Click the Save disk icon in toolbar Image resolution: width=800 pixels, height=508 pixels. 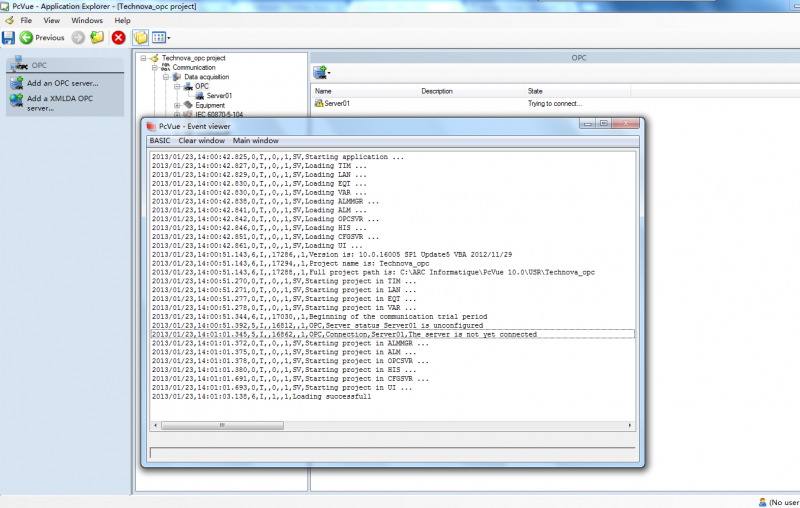(x=8, y=38)
